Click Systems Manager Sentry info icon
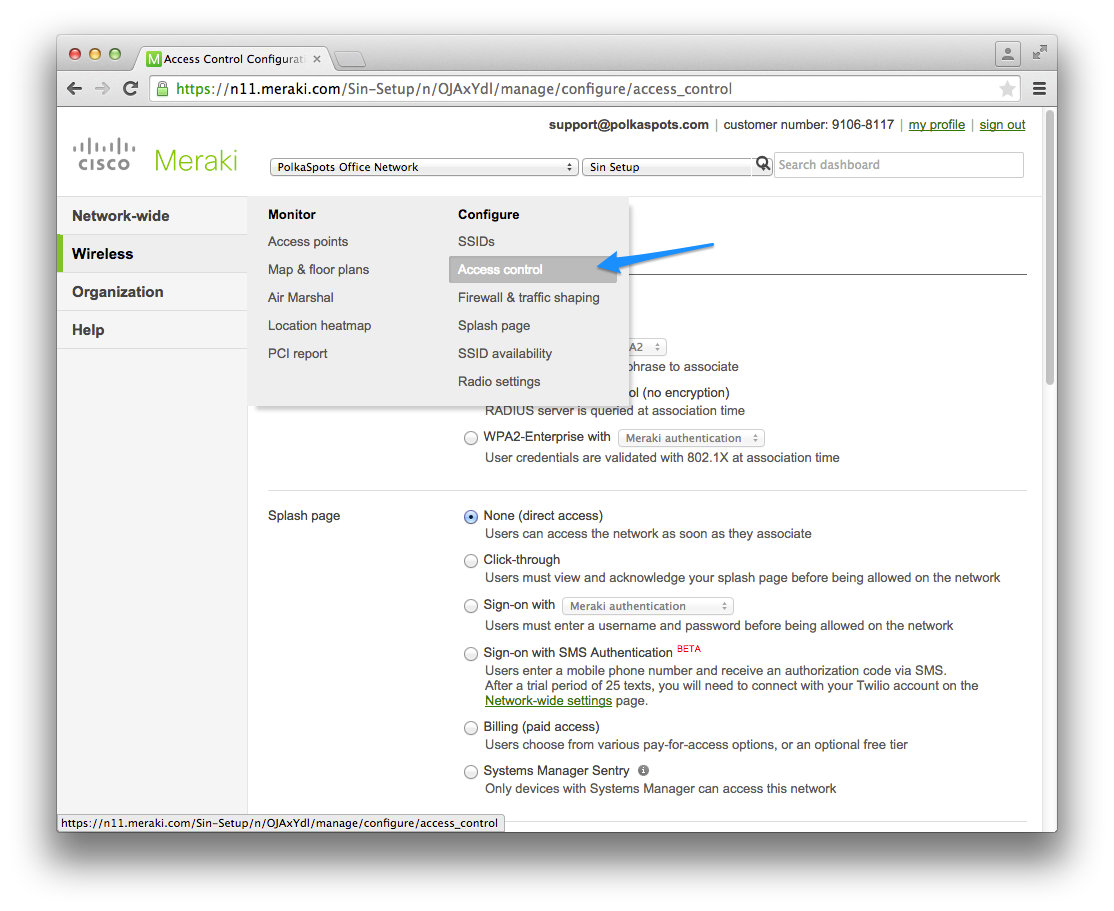 pyautogui.click(x=643, y=770)
